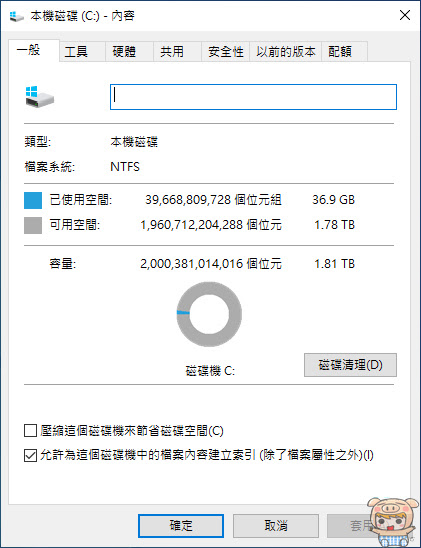421x548 pixels.
Task: Select the 1.81 TB capacity value
Action: tap(334, 264)
